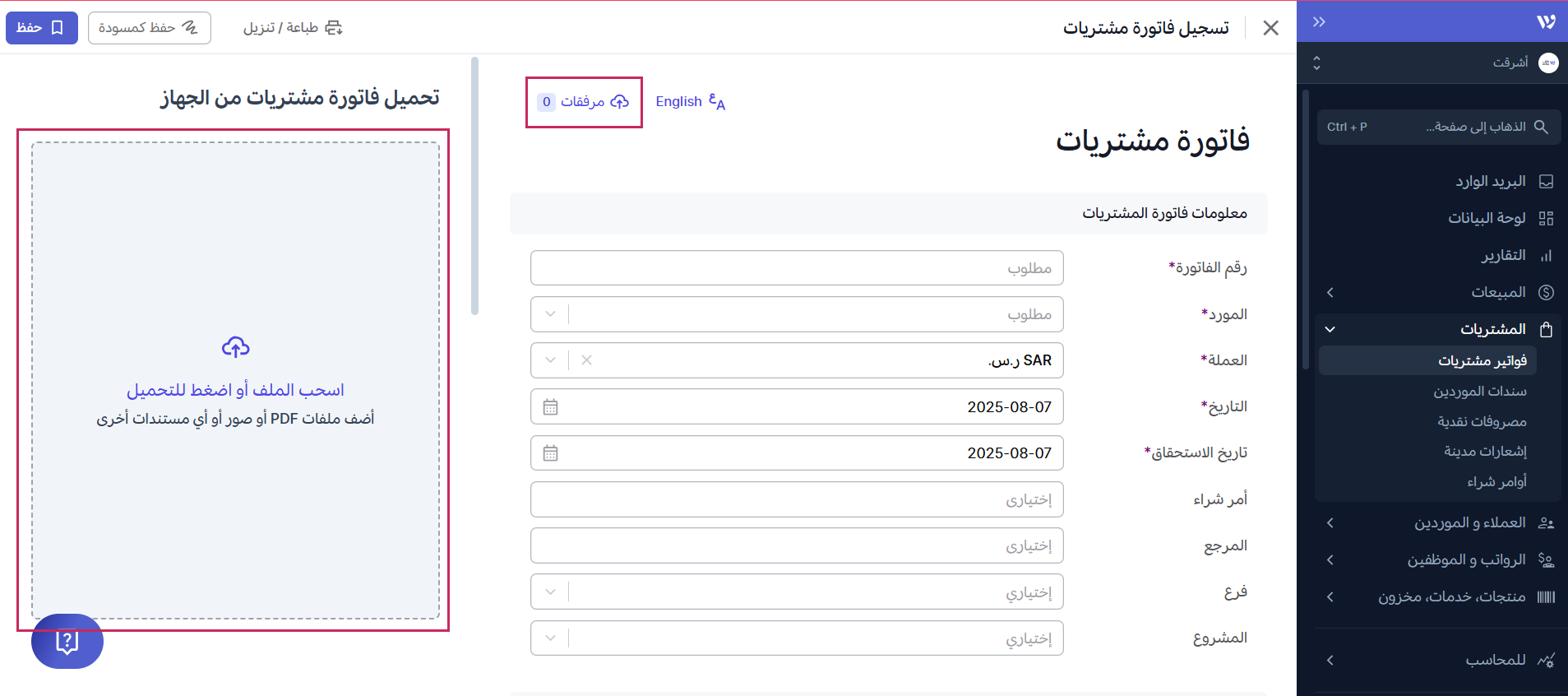1568x696 pixels.
Task: Expand the المبيعات sidebar section
Action: [1330, 293]
